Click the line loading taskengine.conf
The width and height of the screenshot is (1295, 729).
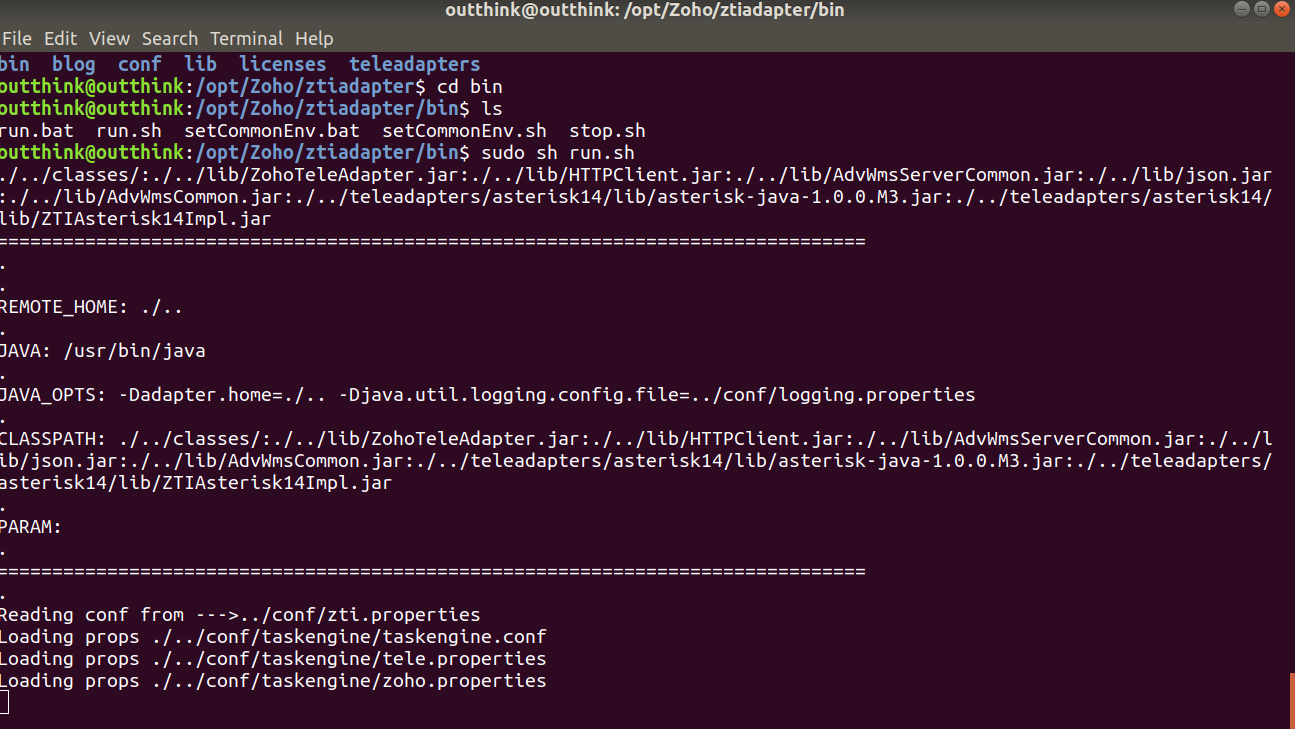click(273, 637)
